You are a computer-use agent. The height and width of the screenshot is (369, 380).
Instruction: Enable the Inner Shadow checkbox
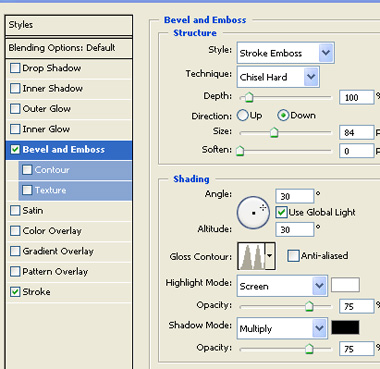[x=15, y=88]
